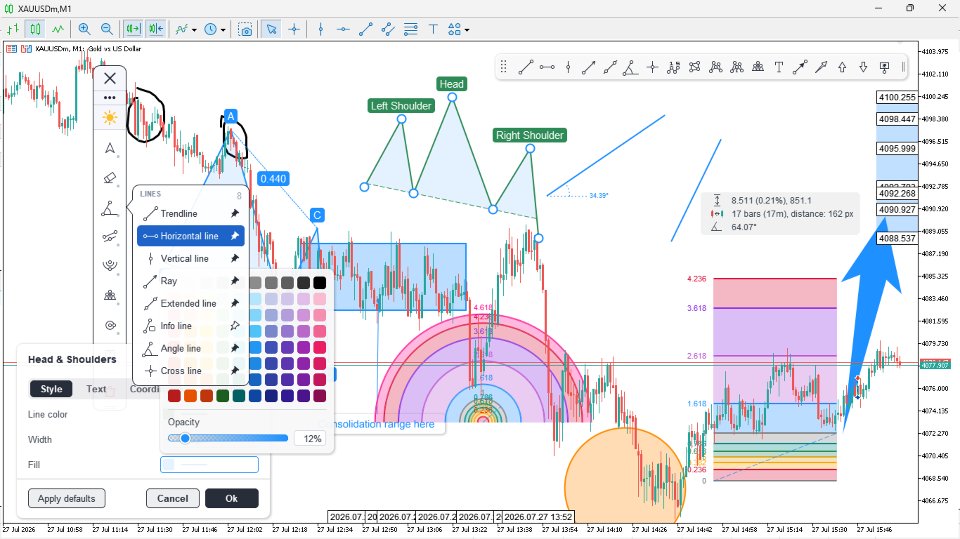Open sidebar more options dots

[x=110, y=97]
